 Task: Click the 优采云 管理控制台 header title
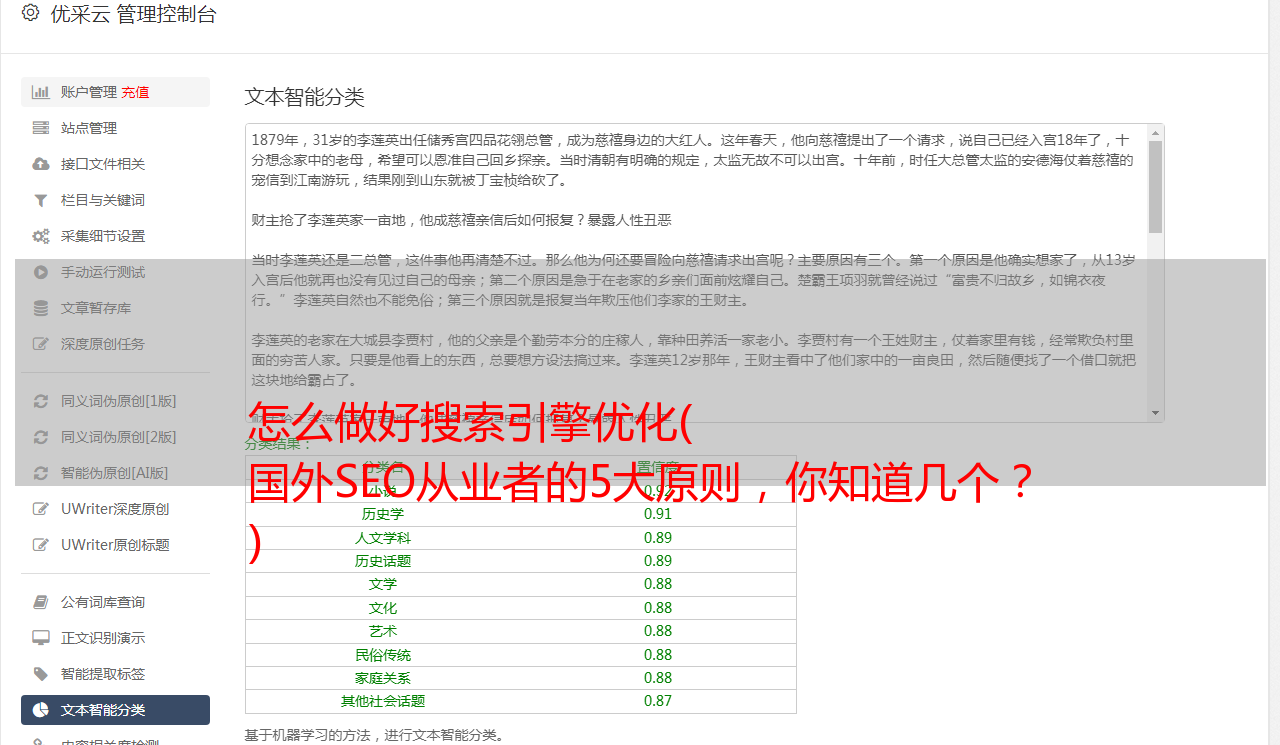click(133, 14)
